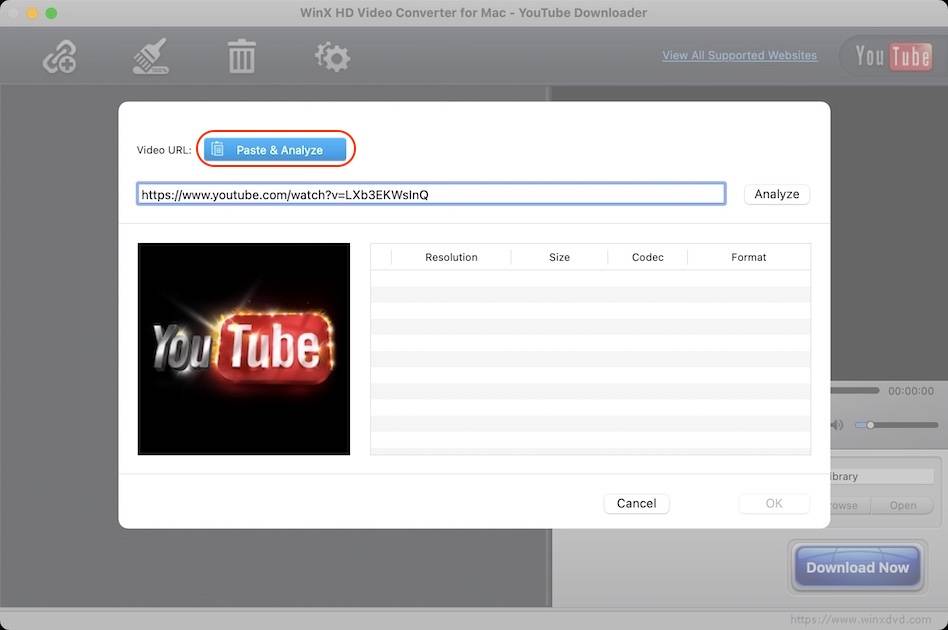The image size is (948, 630).
Task: Click the Analyze button
Action: tap(776, 194)
